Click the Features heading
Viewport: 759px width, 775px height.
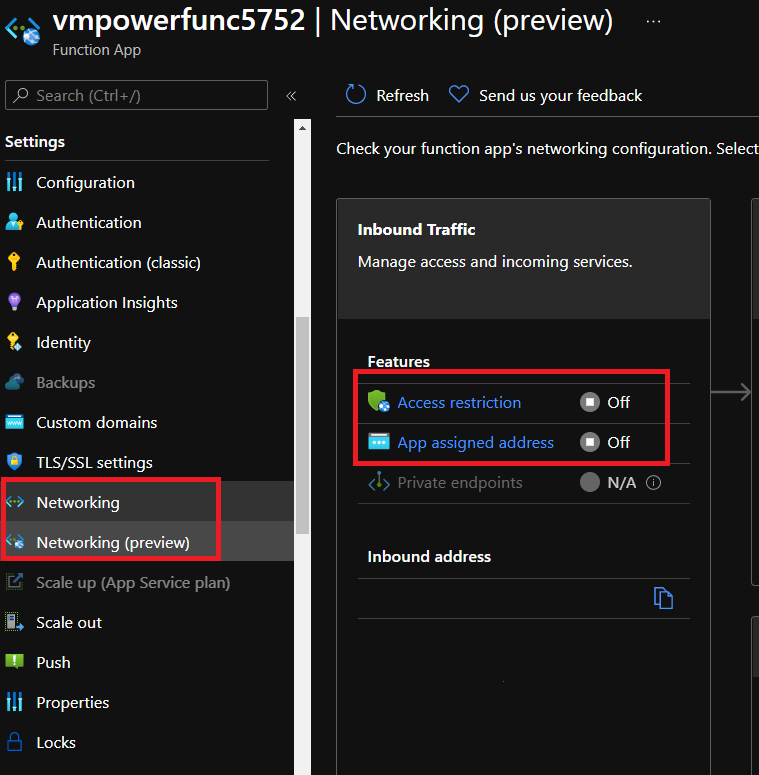click(x=398, y=362)
